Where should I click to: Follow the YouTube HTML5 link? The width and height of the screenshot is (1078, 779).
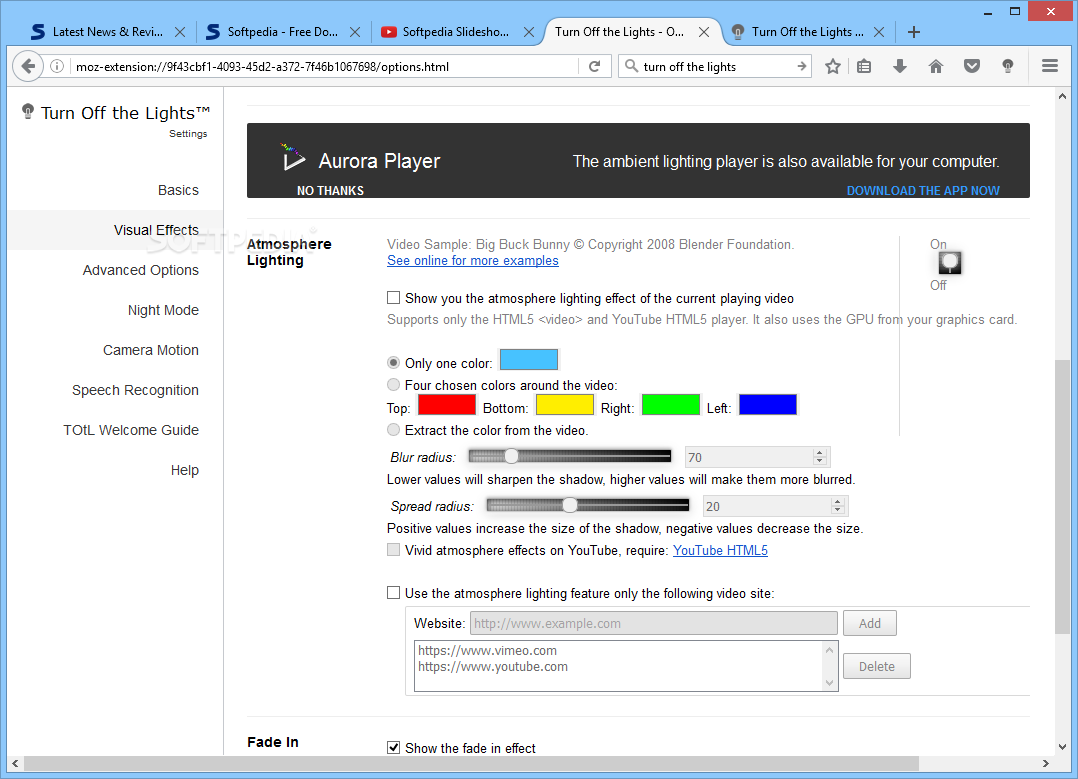tap(720, 550)
